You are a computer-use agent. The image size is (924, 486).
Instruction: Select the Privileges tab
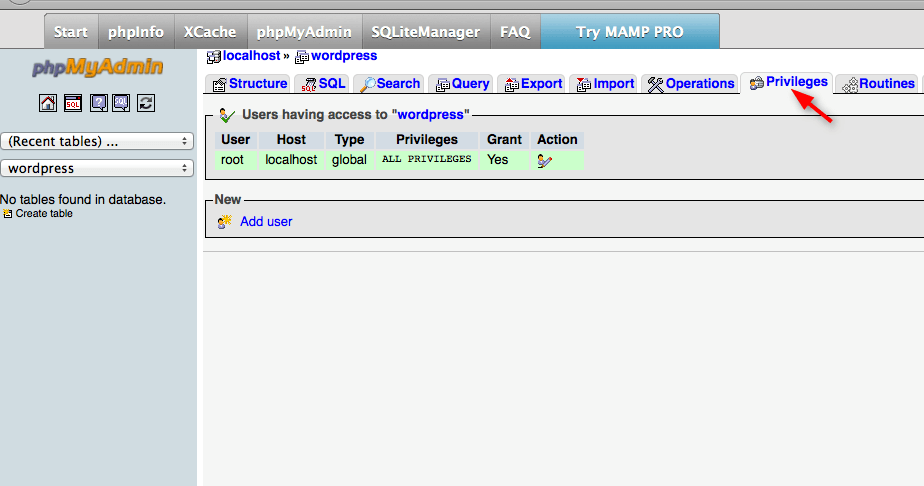click(x=787, y=82)
